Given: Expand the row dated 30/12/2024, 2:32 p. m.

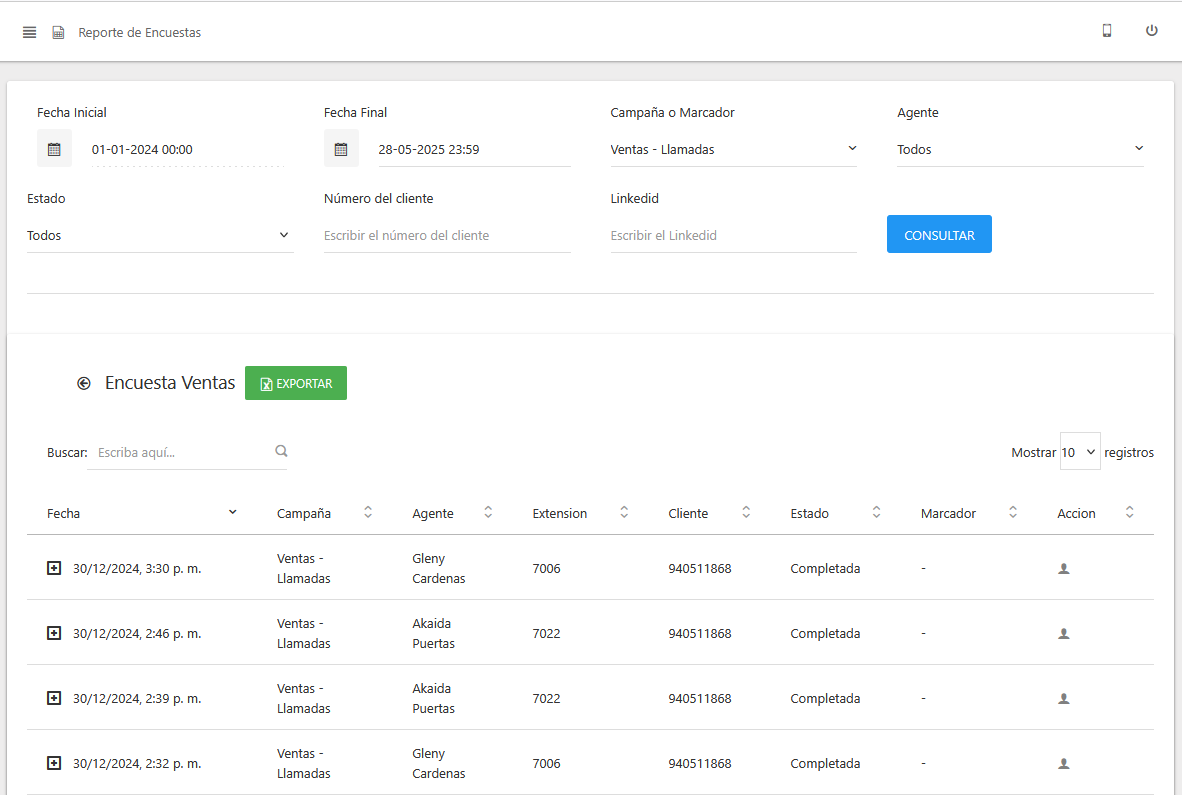Looking at the screenshot, I should click(54, 763).
